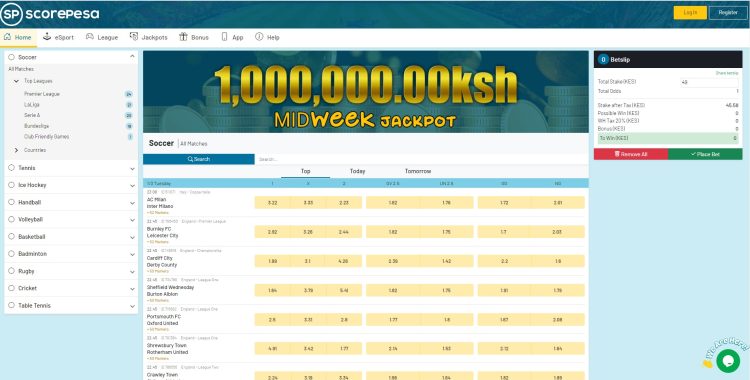Select the Badminton radio button
This screenshot has width=750, height=380.
(x=11, y=254)
